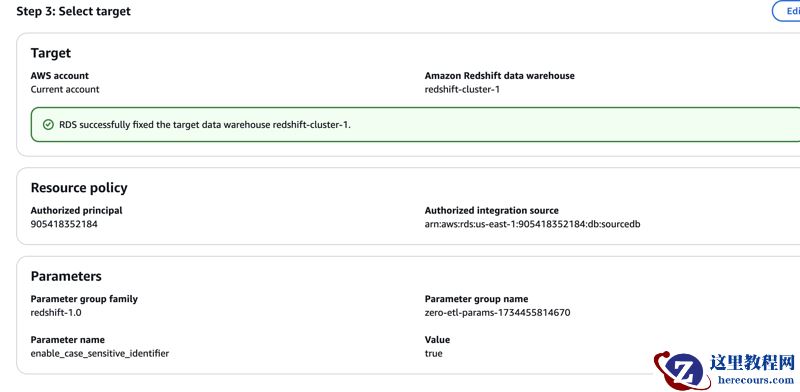Select the 'redshift-1.0' family value
This screenshot has width=800, height=392.
pyautogui.click(x=56, y=312)
